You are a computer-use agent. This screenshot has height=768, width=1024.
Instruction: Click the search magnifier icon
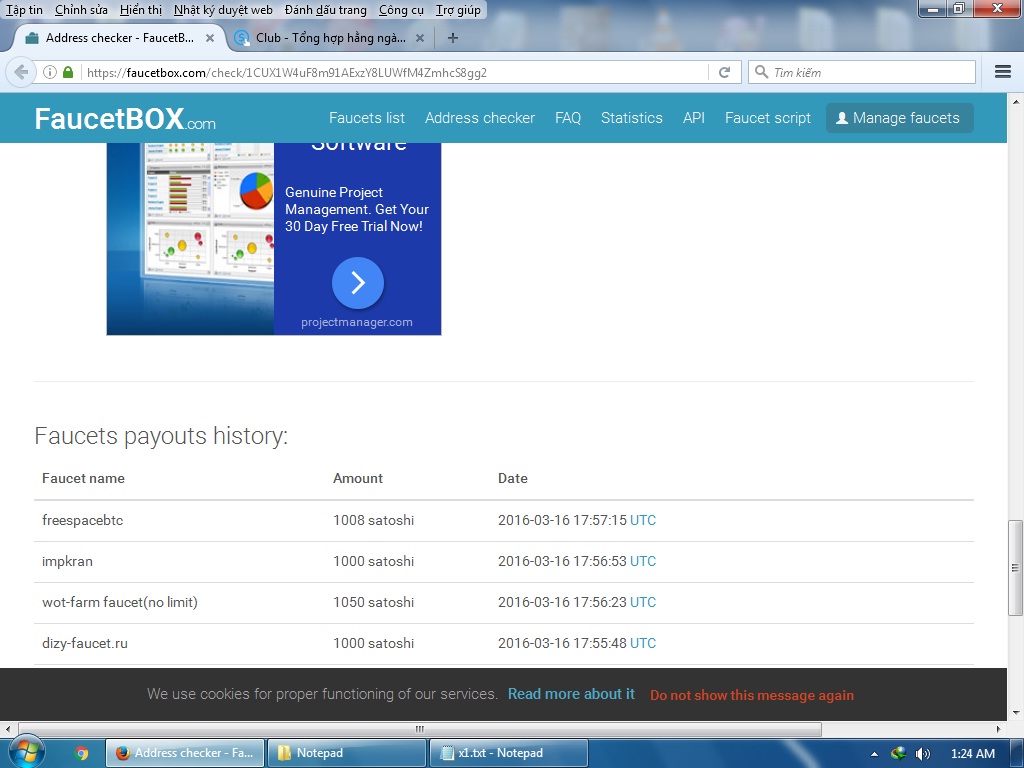(761, 72)
